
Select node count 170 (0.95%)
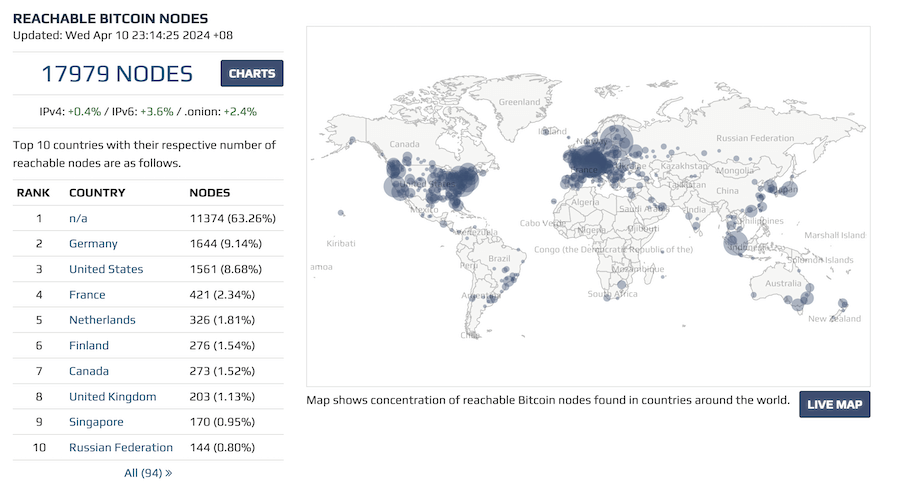[222, 422]
